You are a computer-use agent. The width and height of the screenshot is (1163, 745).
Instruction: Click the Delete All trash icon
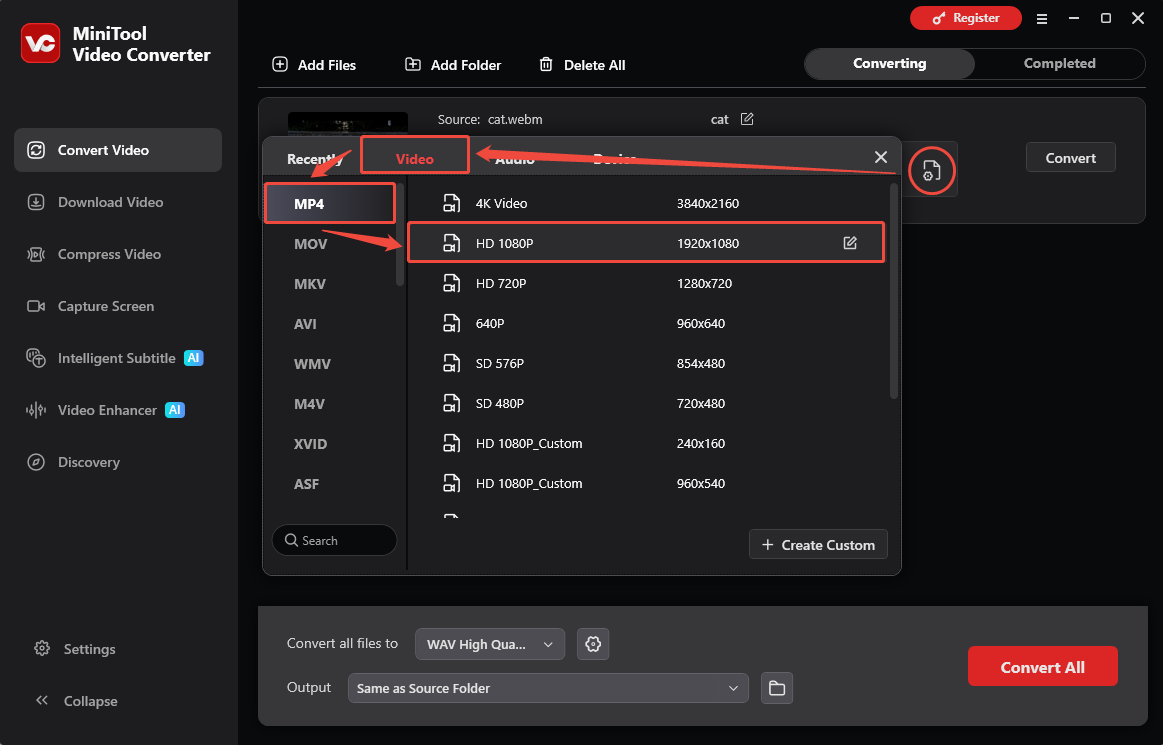546,65
